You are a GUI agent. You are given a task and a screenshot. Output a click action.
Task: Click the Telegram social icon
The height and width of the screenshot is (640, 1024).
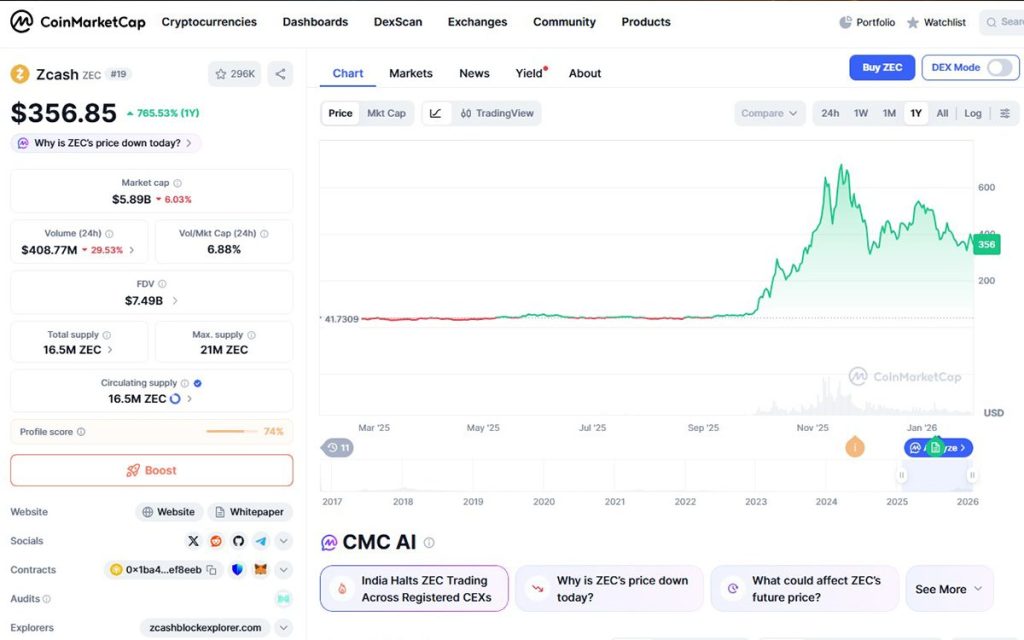click(261, 541)
